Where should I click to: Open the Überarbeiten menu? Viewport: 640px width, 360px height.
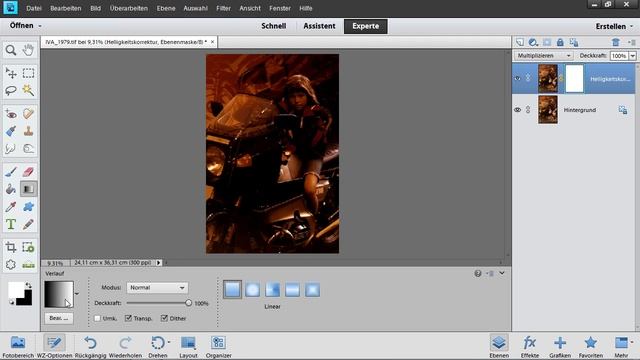coord(129,8)
